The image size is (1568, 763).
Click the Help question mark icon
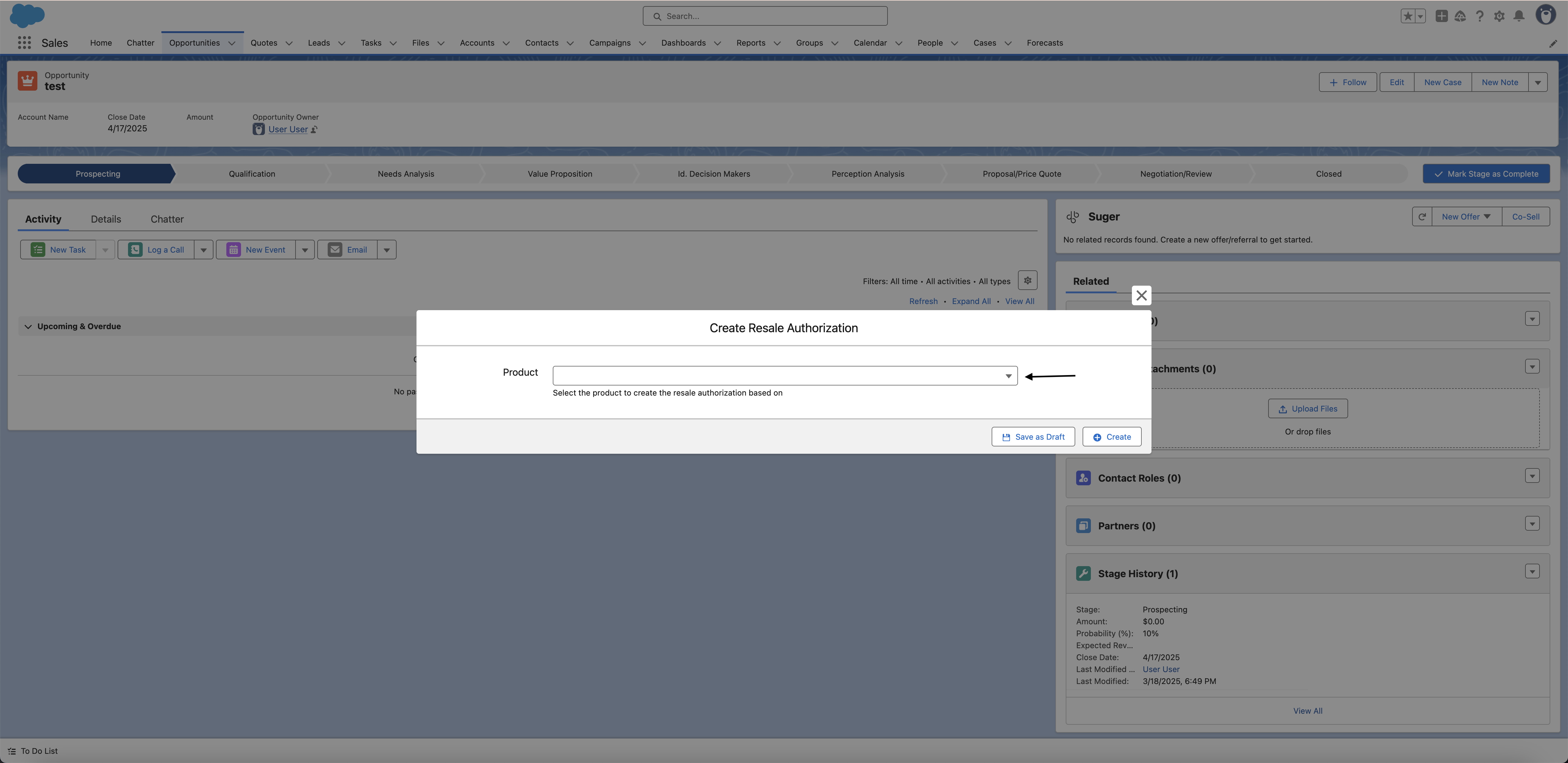pyautogui.click(x=1480, y=17)
